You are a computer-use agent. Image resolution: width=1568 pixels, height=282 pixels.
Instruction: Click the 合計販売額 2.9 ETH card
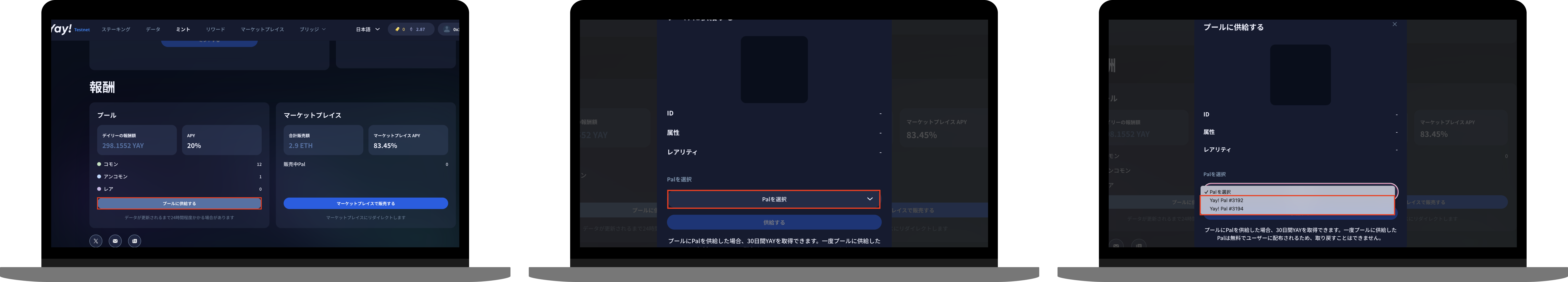[323, 140]
